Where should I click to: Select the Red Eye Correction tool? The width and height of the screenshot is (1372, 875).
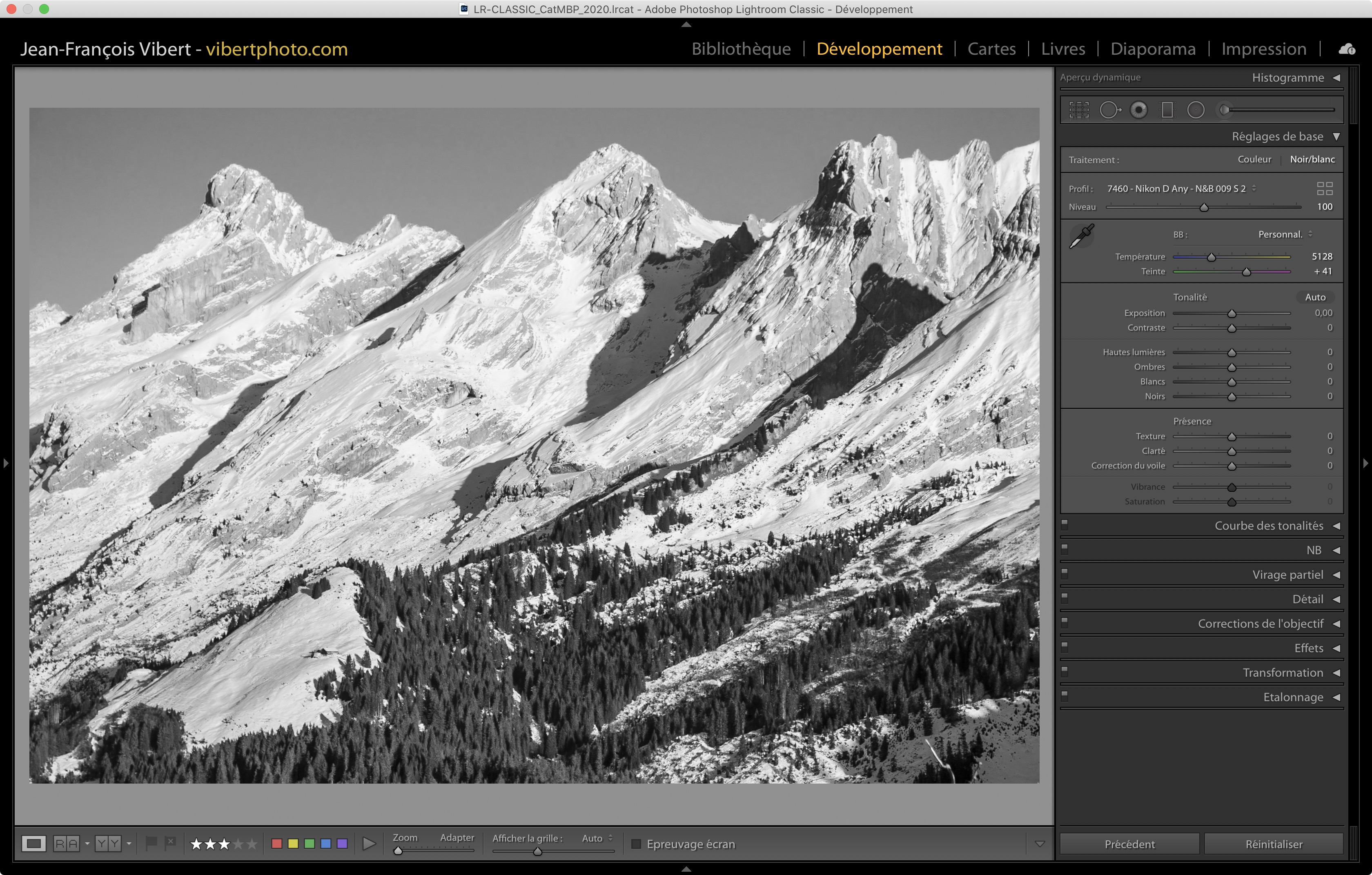1138,110
